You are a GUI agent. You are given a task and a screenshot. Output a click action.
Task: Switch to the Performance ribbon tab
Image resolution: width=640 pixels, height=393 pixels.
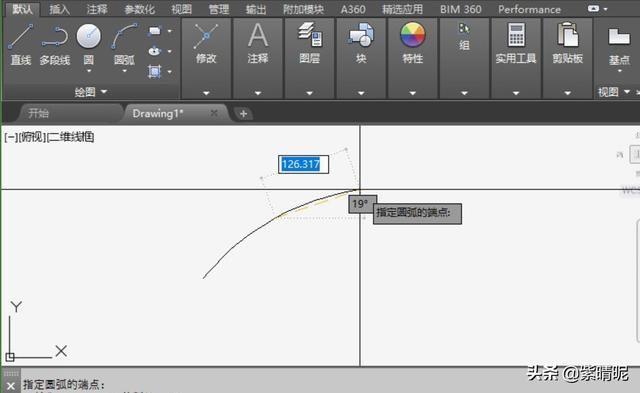pyautogui.click(x=529, y=9)
